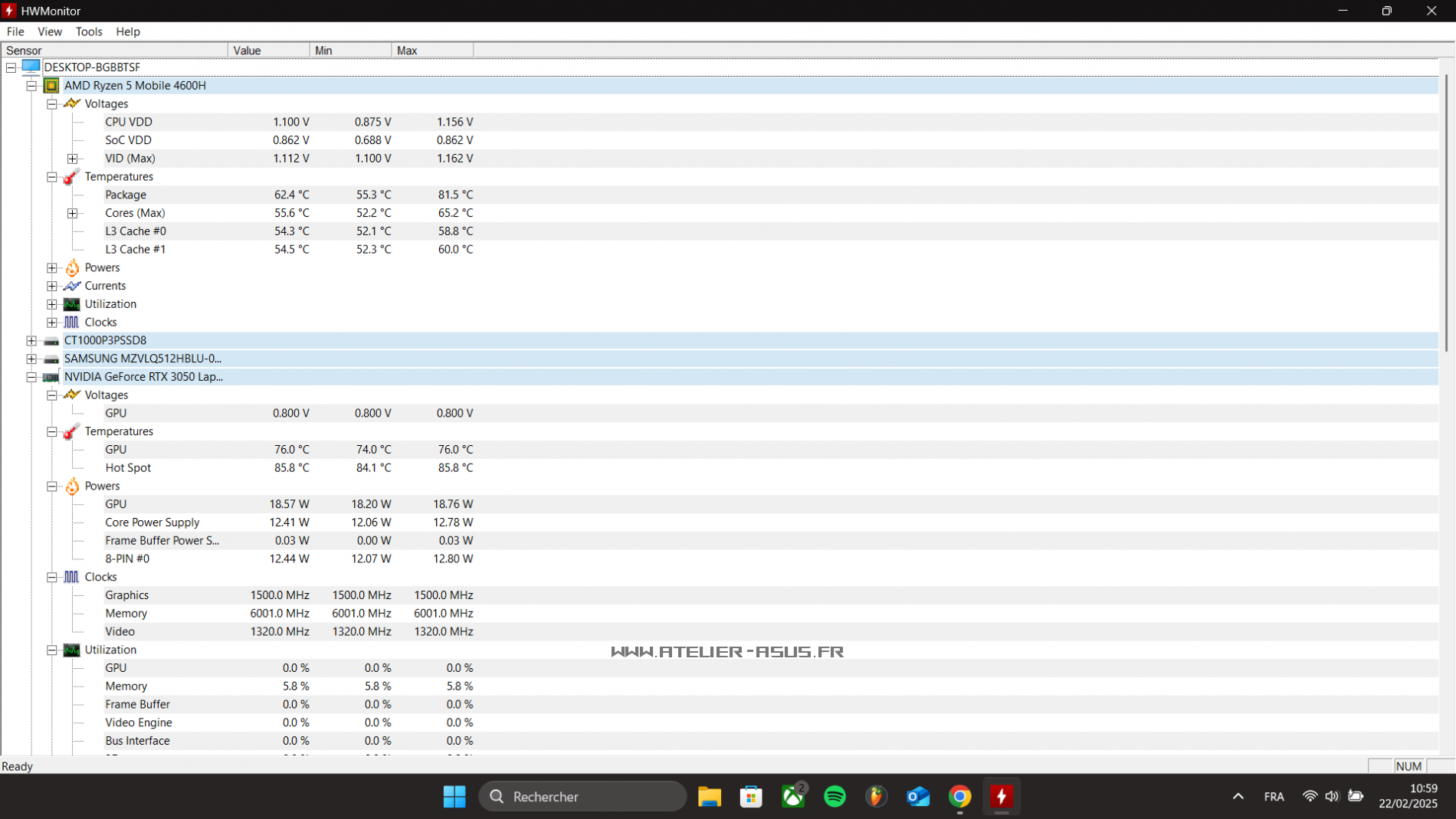Open the Help menu
1456x819 pixels.
(128, 31)
